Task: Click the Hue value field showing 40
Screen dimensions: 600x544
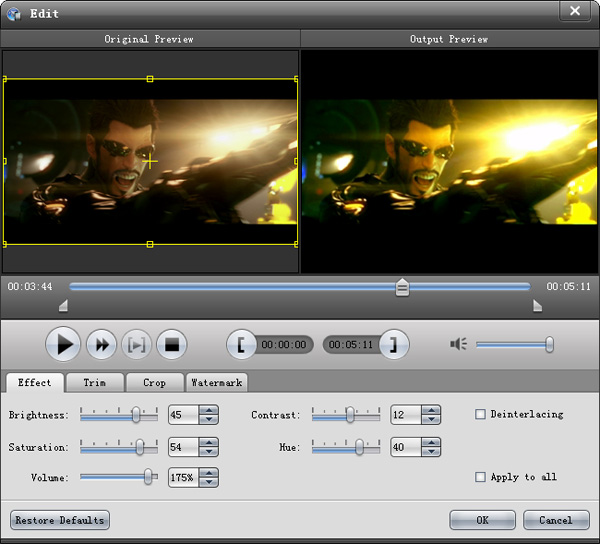Action: click(406, 447)
